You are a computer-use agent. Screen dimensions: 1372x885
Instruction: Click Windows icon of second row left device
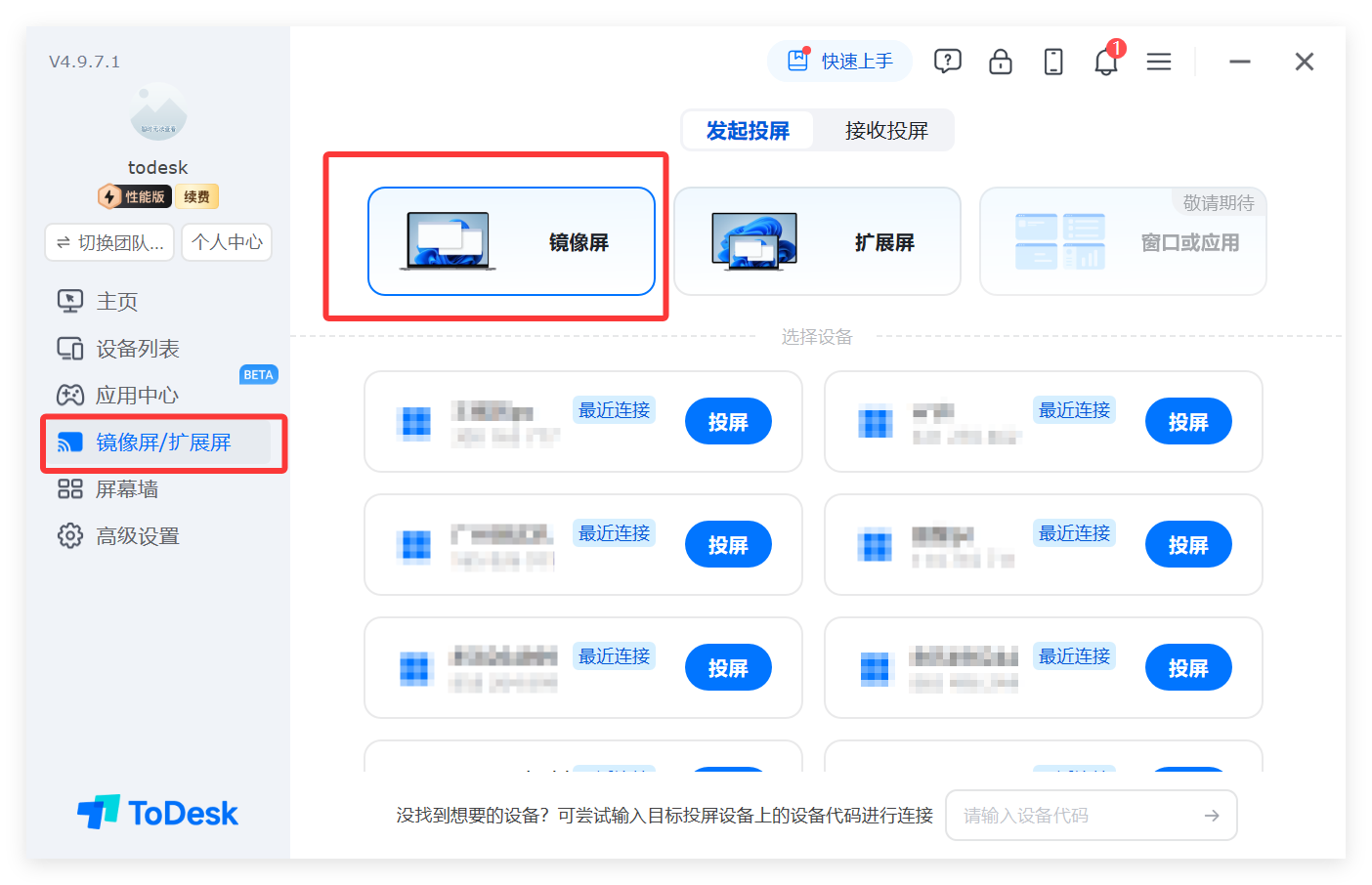pyautogui.click(x=415, y=545)
